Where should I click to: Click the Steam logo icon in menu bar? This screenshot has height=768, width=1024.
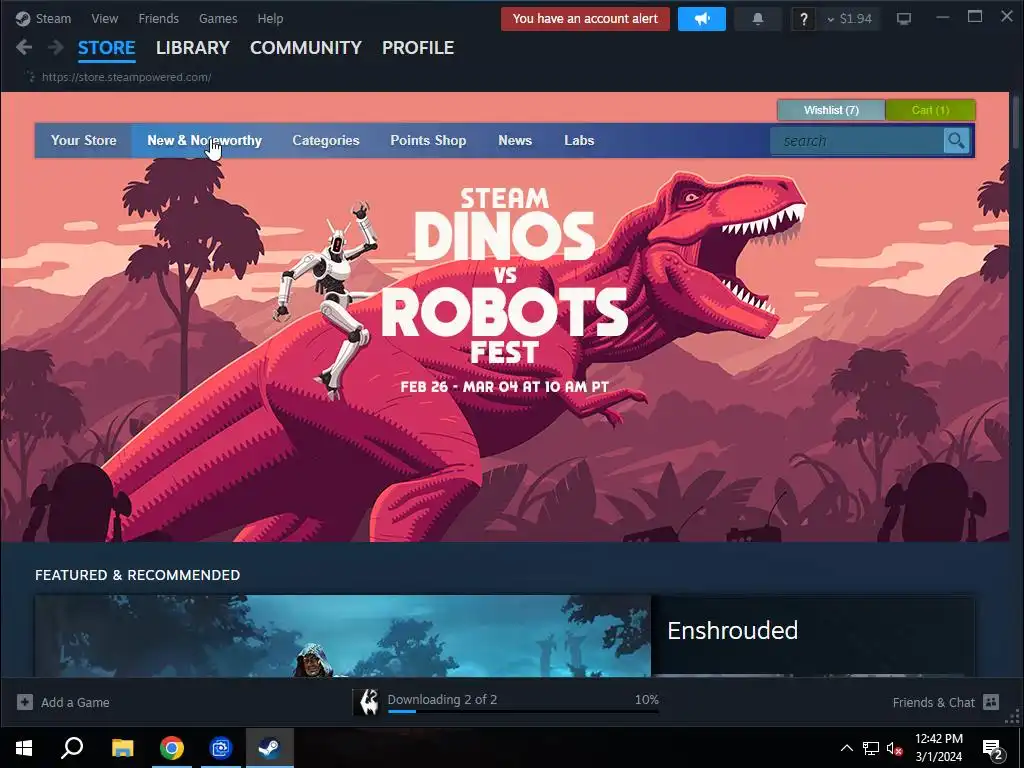pos(23,18)
